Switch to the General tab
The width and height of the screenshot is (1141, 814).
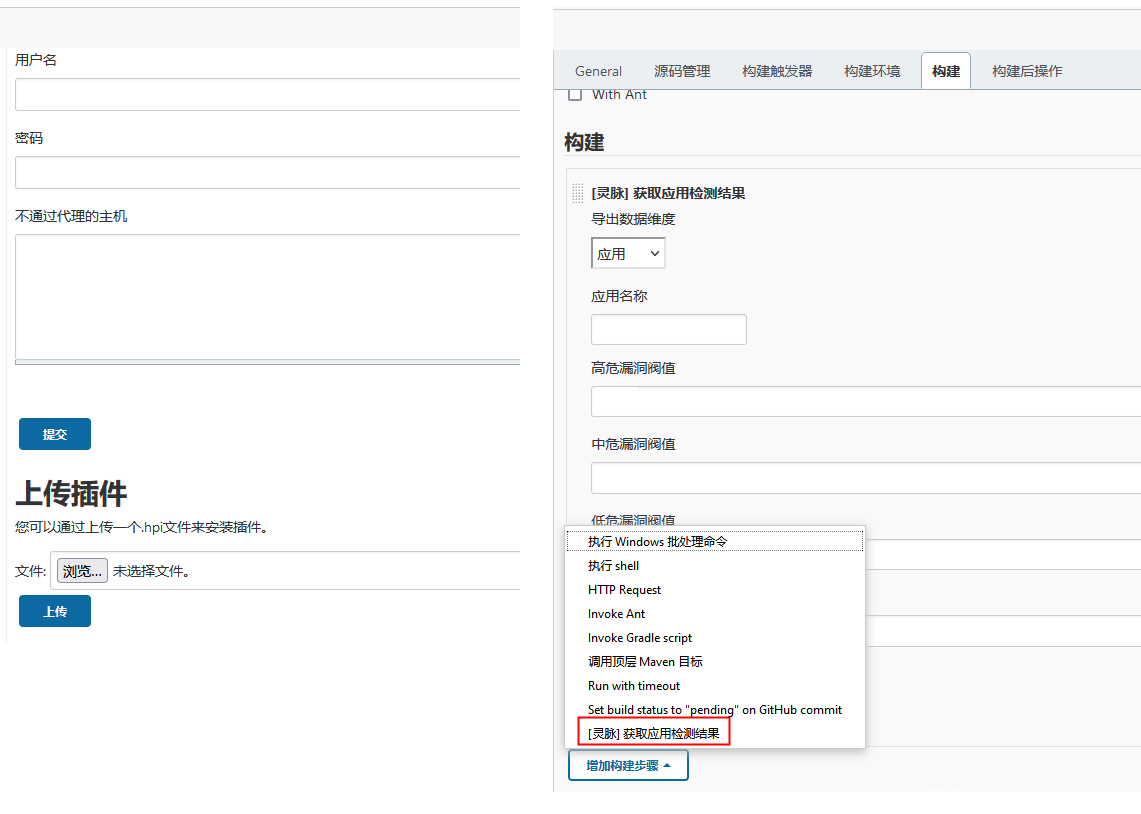598,71
